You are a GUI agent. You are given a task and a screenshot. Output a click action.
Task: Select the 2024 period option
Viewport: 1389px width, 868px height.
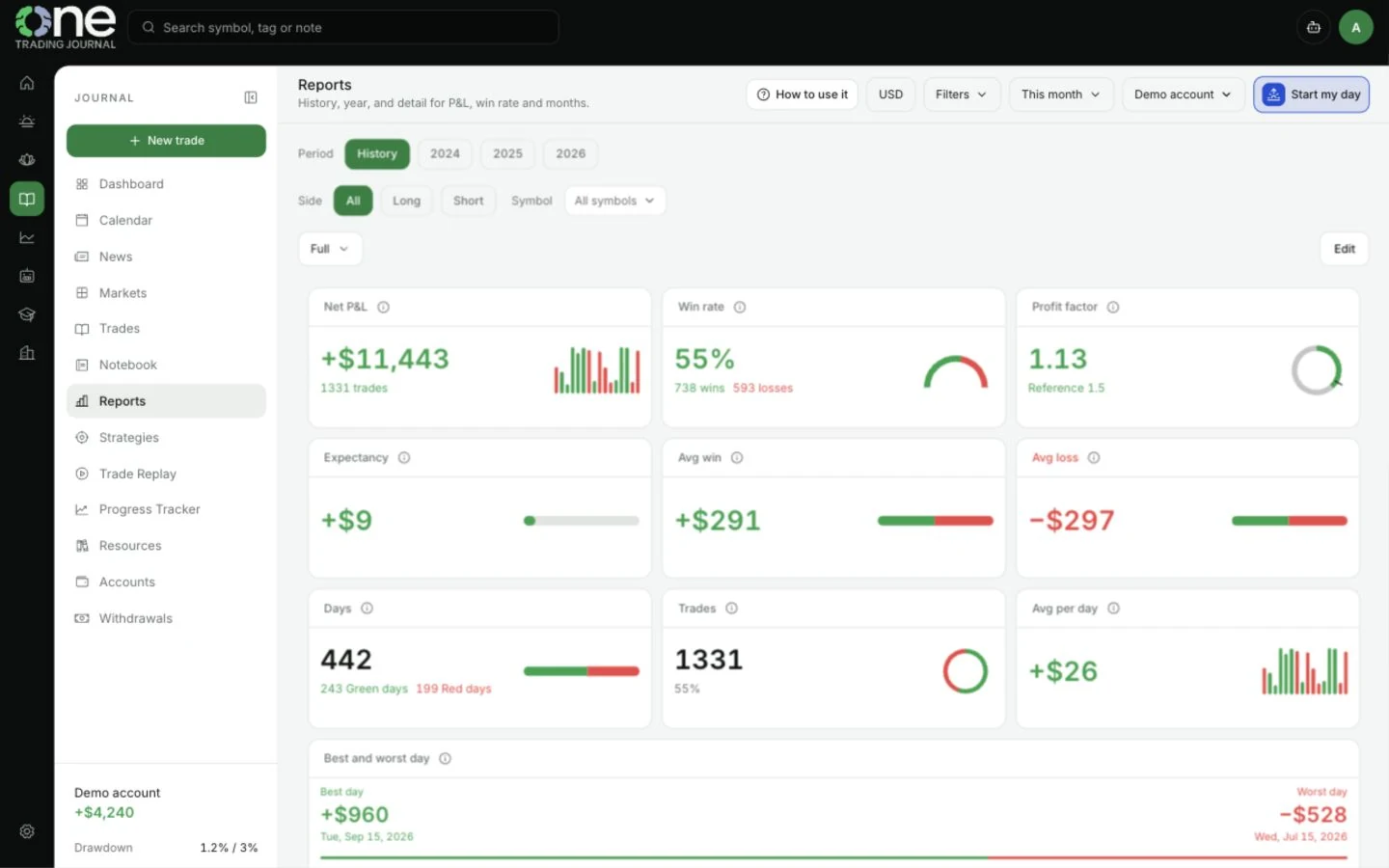(445, 153)
